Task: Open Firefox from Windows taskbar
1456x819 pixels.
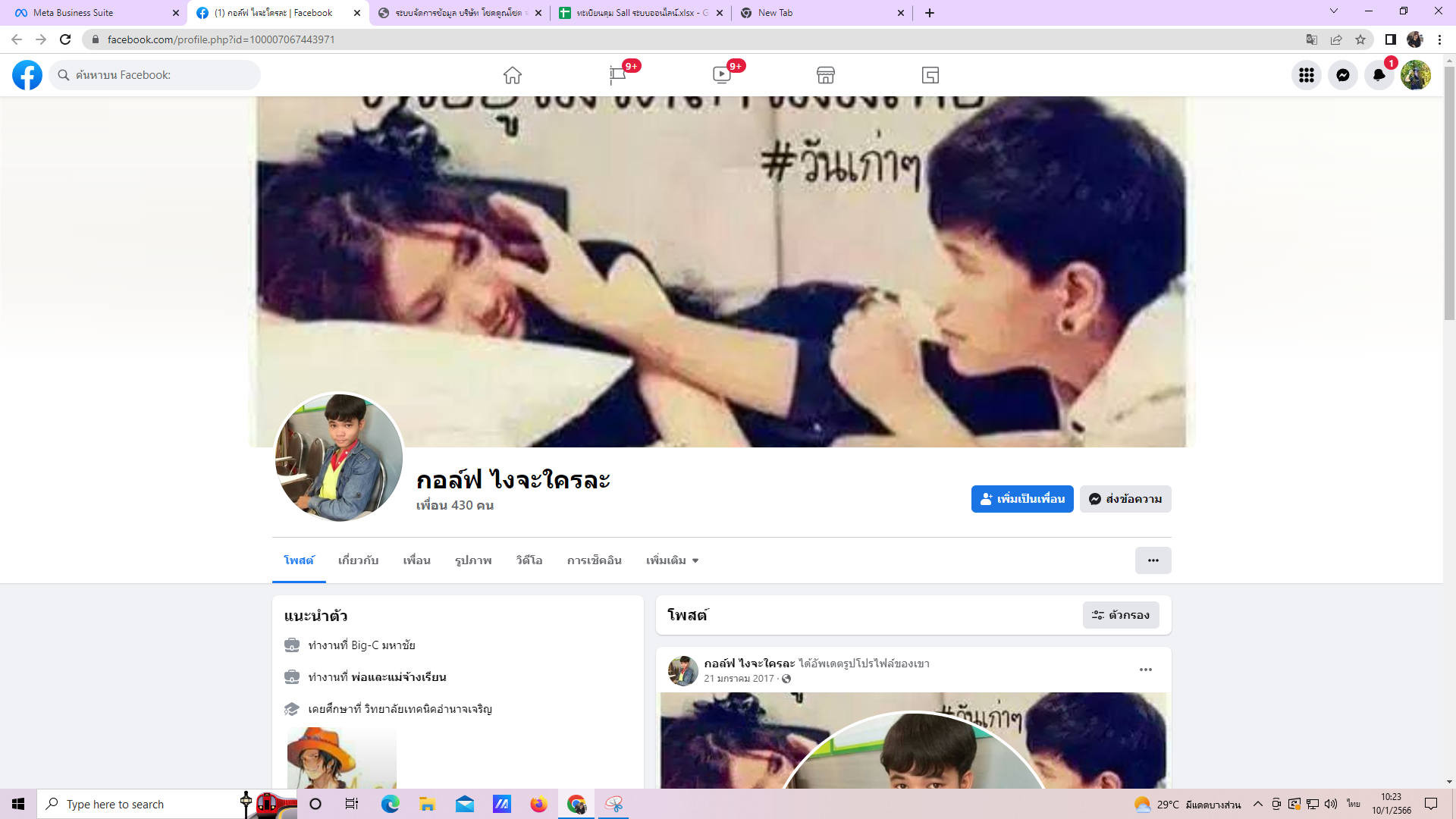Action: tap(538, 804)
